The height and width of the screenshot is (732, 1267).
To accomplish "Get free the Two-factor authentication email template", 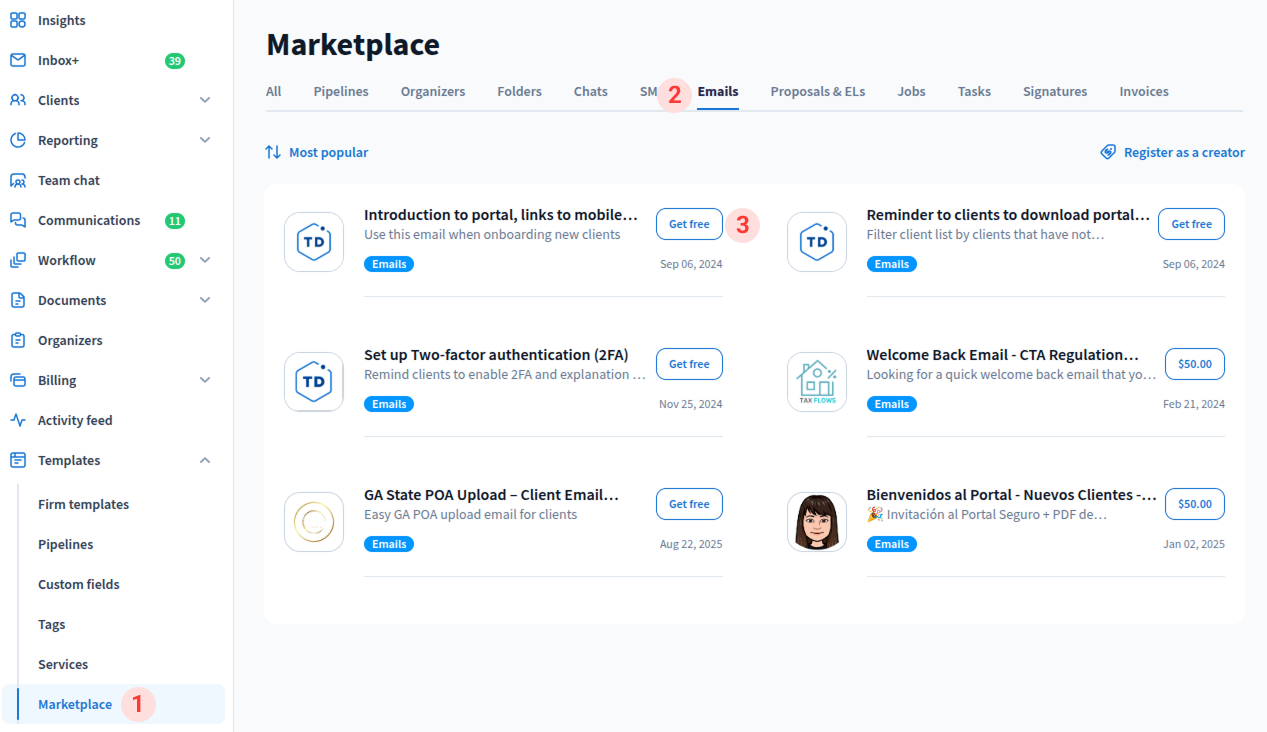I will pyautogui.click(x=689, y=364).
